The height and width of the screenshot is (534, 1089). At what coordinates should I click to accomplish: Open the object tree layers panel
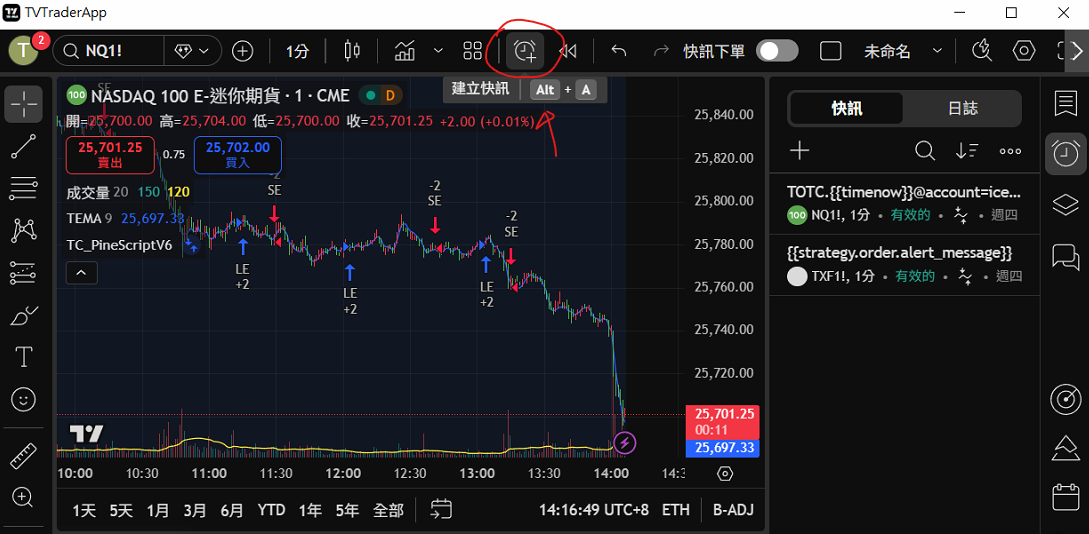pyautogui.click(x=1065, y=206)
